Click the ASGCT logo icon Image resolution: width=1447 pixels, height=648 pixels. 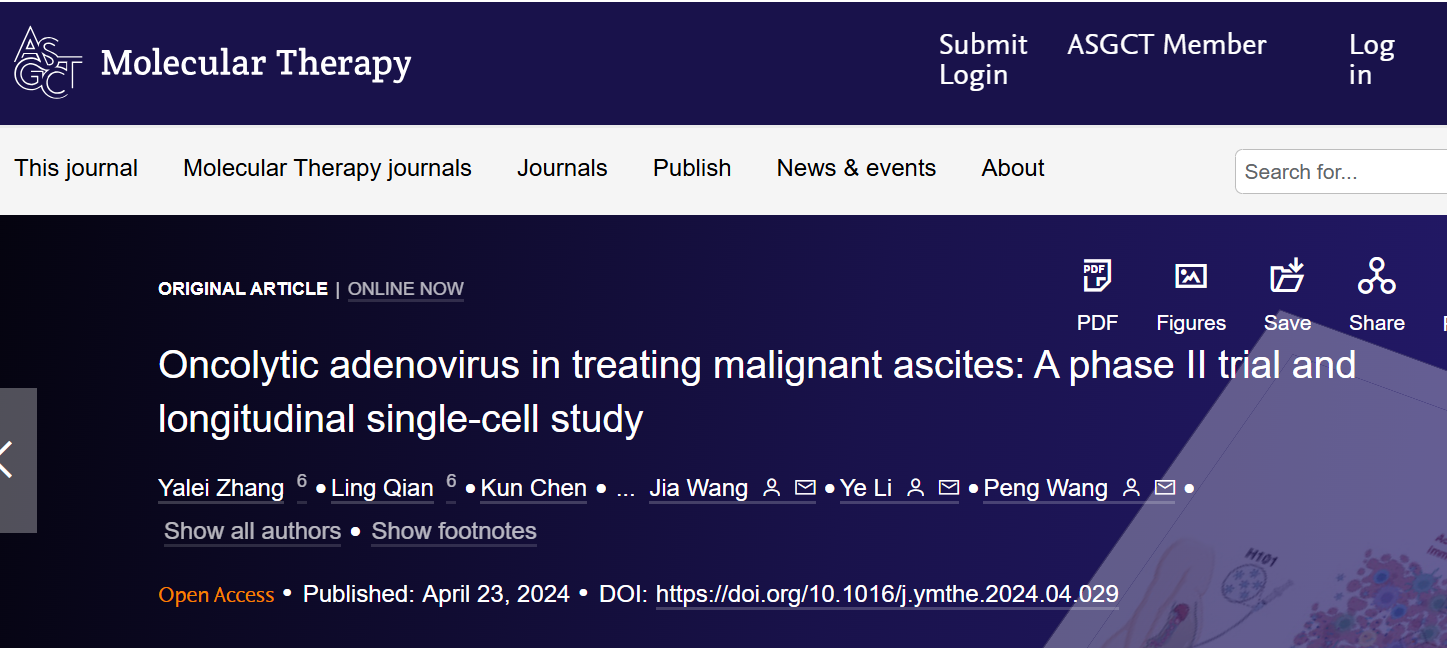(47, 62)
